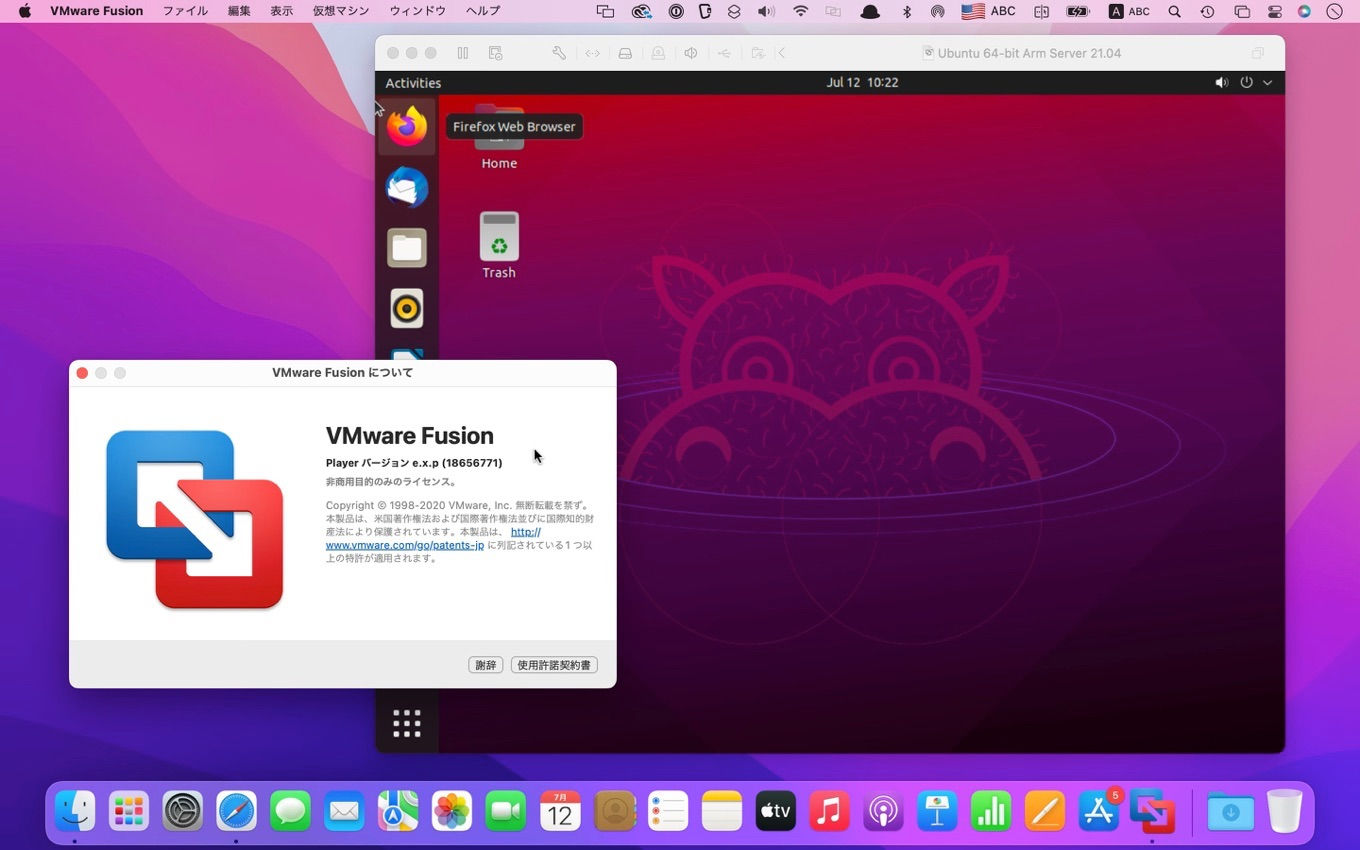1360x850 pixels.
Task: Click the Unity view icon in VM title bar
Action: [1258, 53]
